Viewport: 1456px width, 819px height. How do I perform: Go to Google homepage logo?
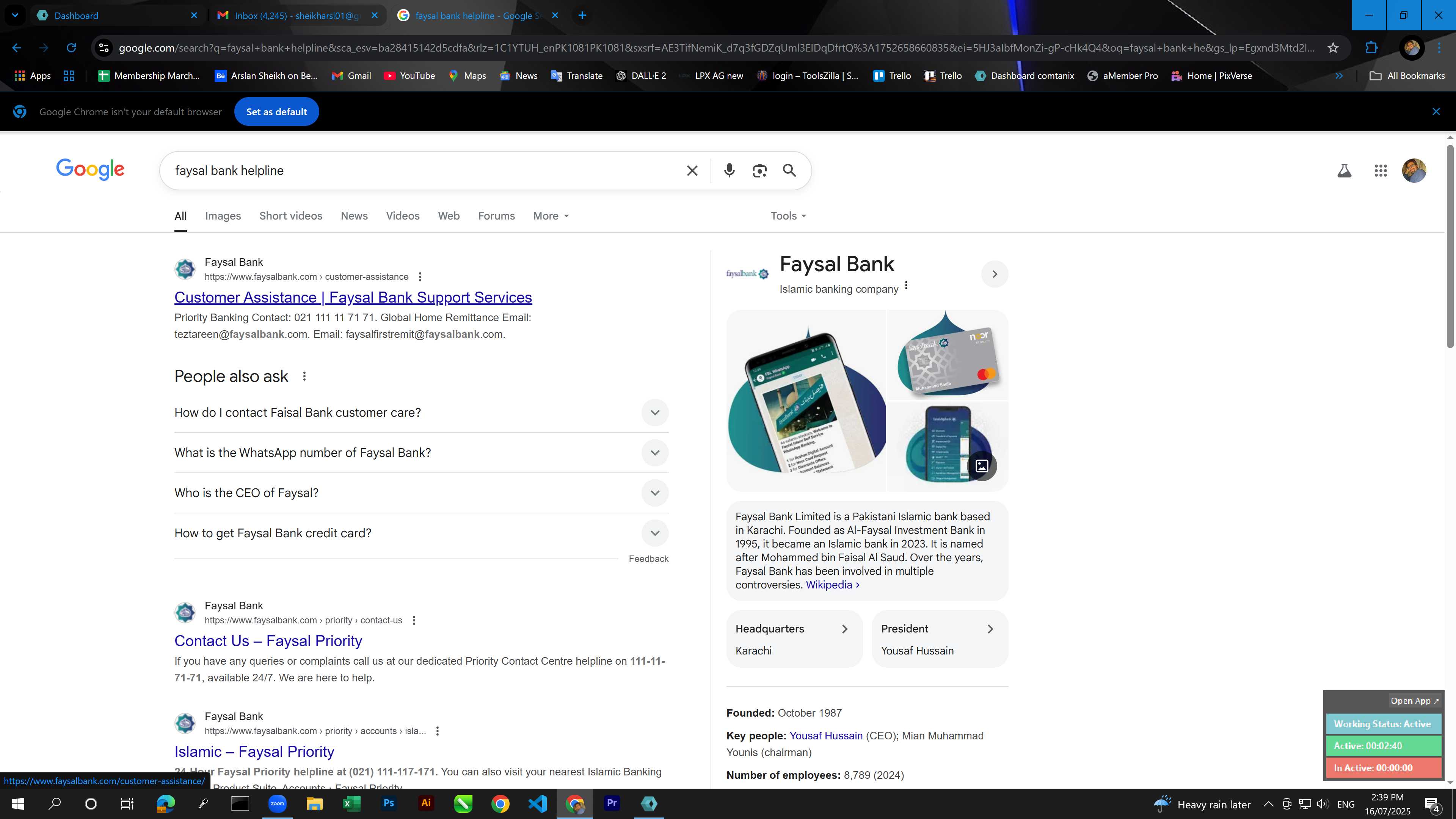(x=91, y=169)
